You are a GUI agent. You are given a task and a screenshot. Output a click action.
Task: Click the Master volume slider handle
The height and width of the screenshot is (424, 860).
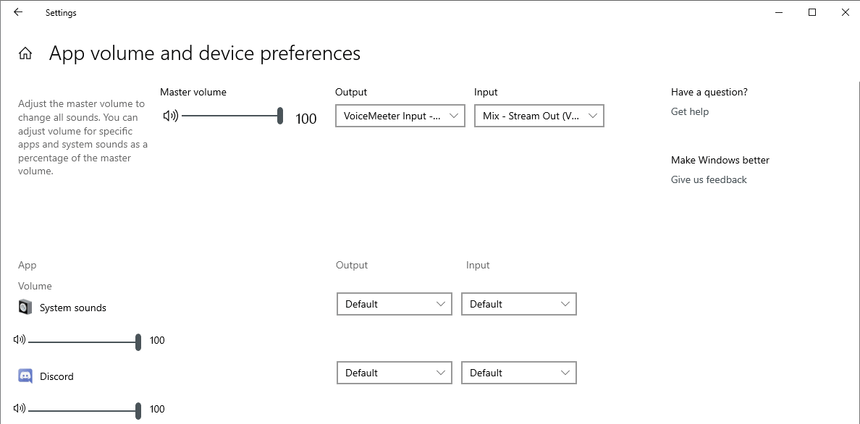[281, 116]
